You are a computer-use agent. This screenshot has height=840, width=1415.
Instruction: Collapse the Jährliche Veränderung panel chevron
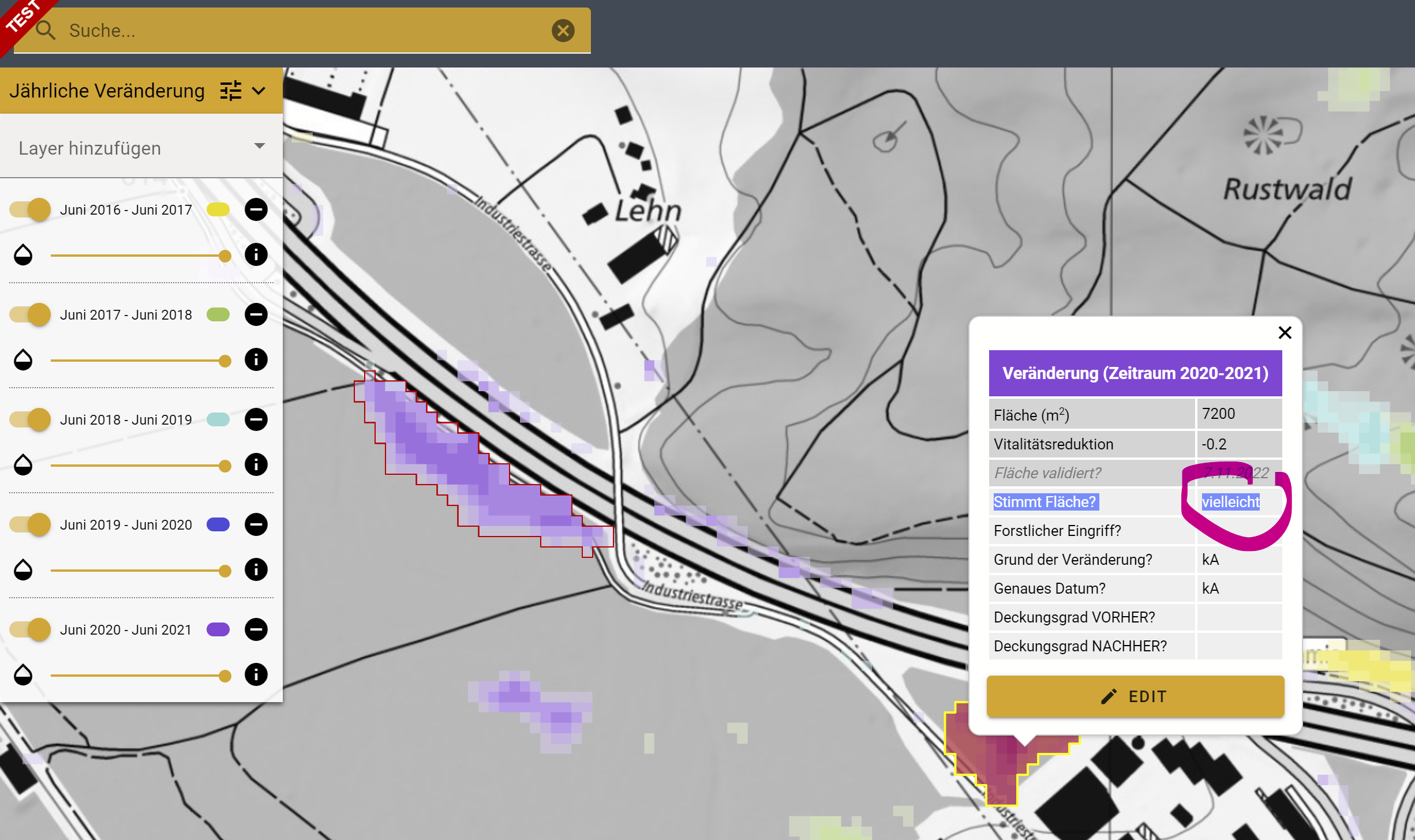tap(259, 91)
